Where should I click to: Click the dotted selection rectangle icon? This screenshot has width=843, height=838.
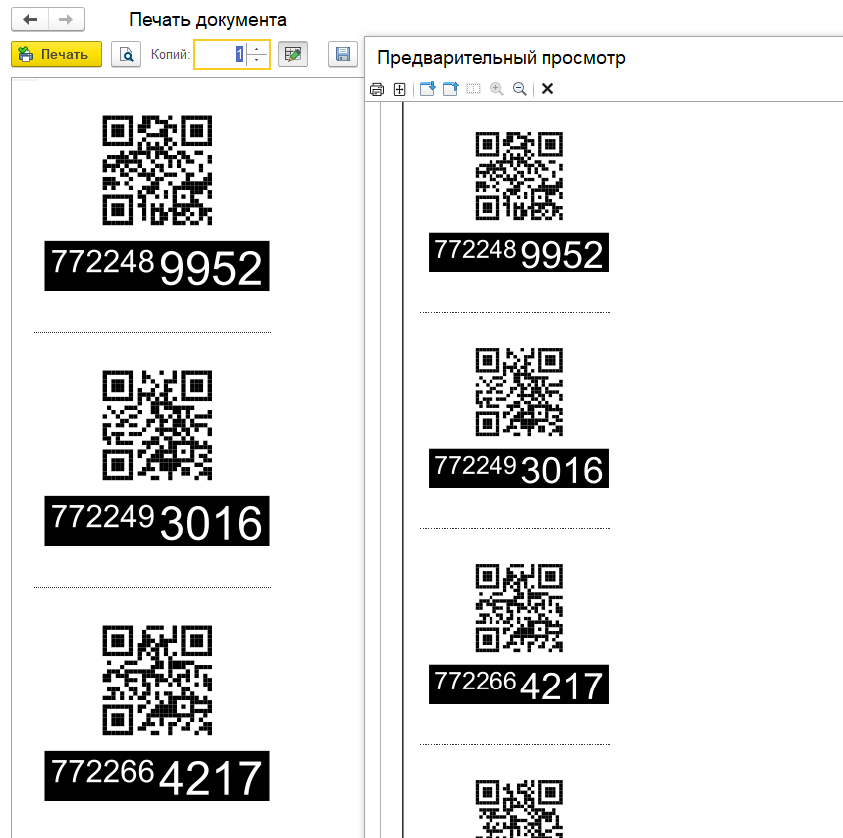473,89
